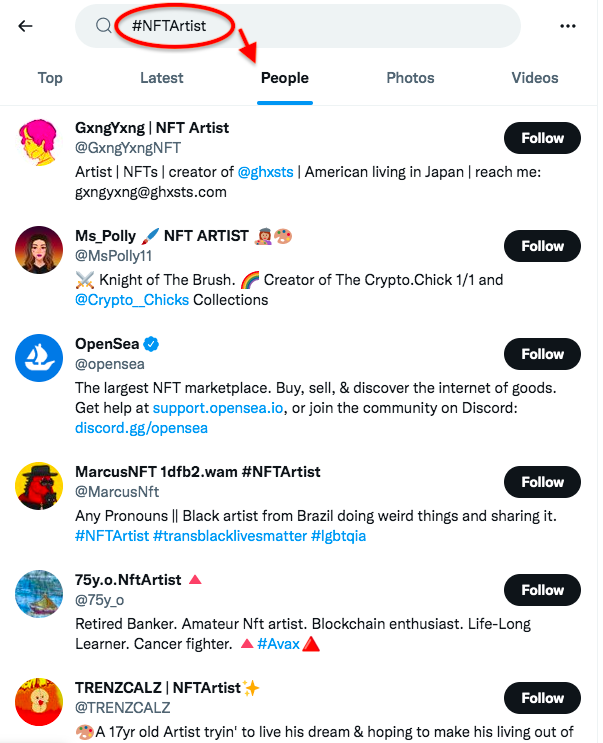Open the Videos tab

click(x=535, y=78)
